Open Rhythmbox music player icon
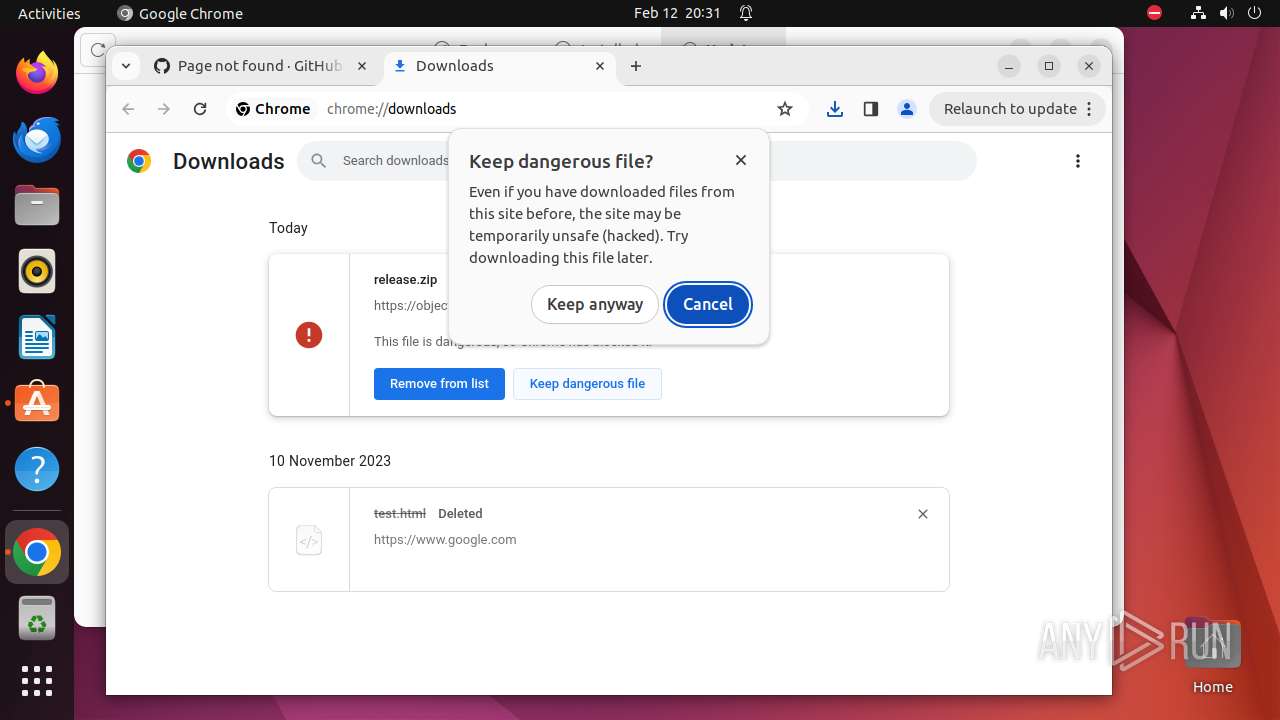The width and height of the screenshot is (1280, 720). pos(37,271)
